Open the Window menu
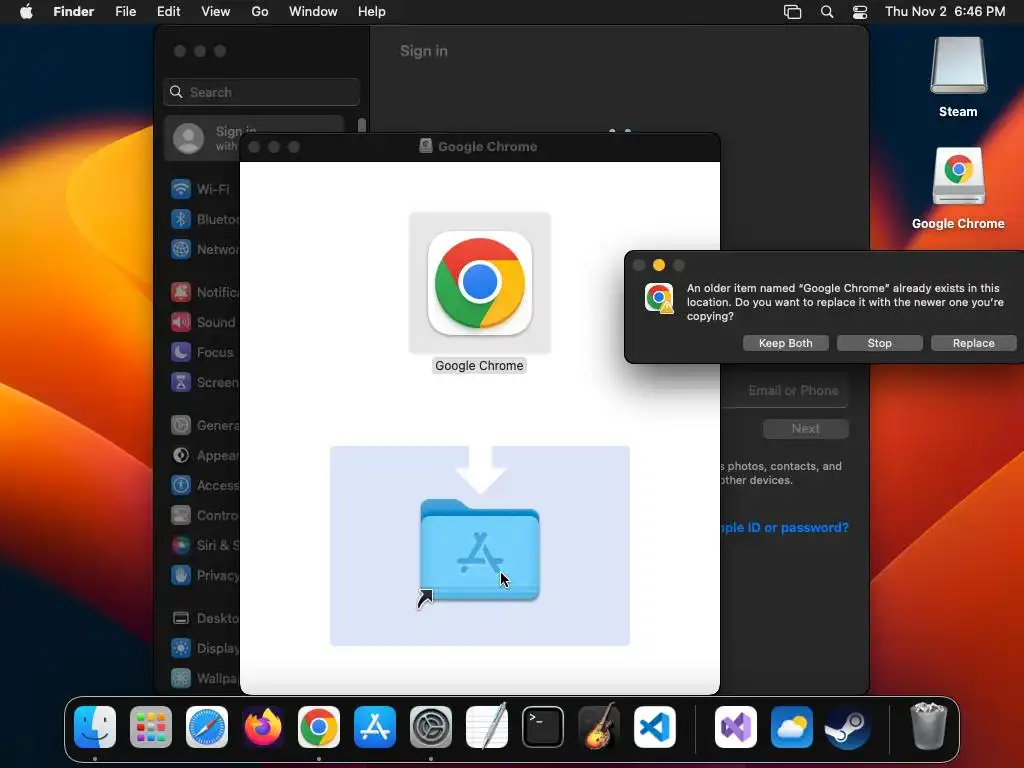The image size is (1024, 768). (x=313, y=12)
